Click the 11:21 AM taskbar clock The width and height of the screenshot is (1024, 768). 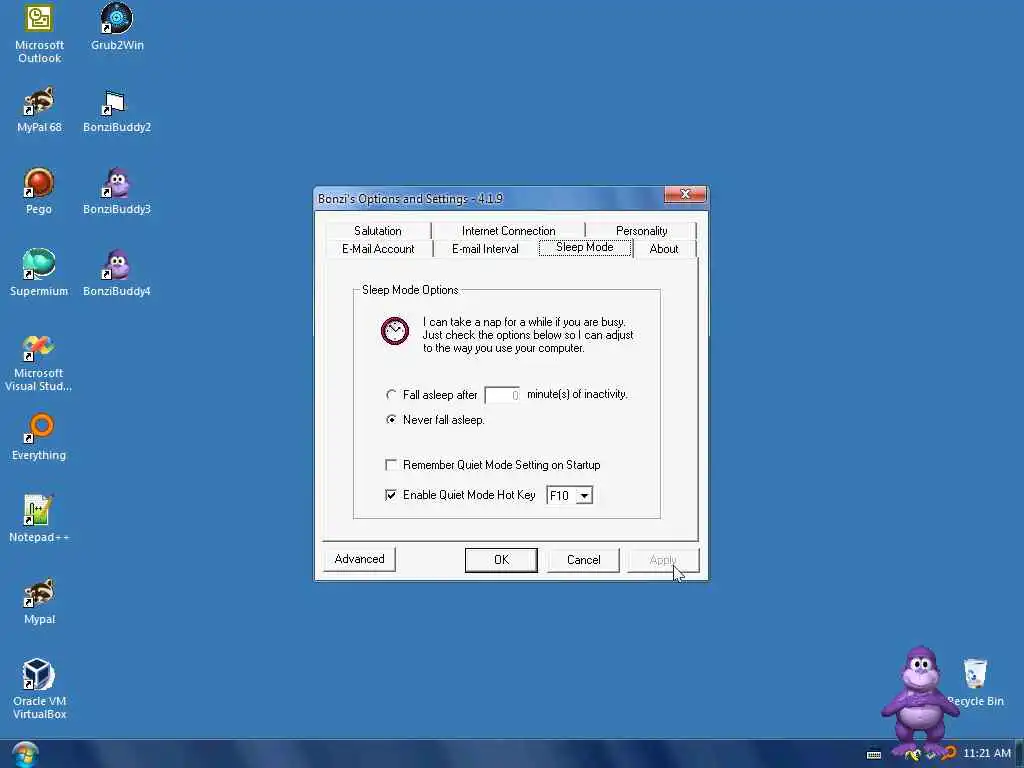987,753
